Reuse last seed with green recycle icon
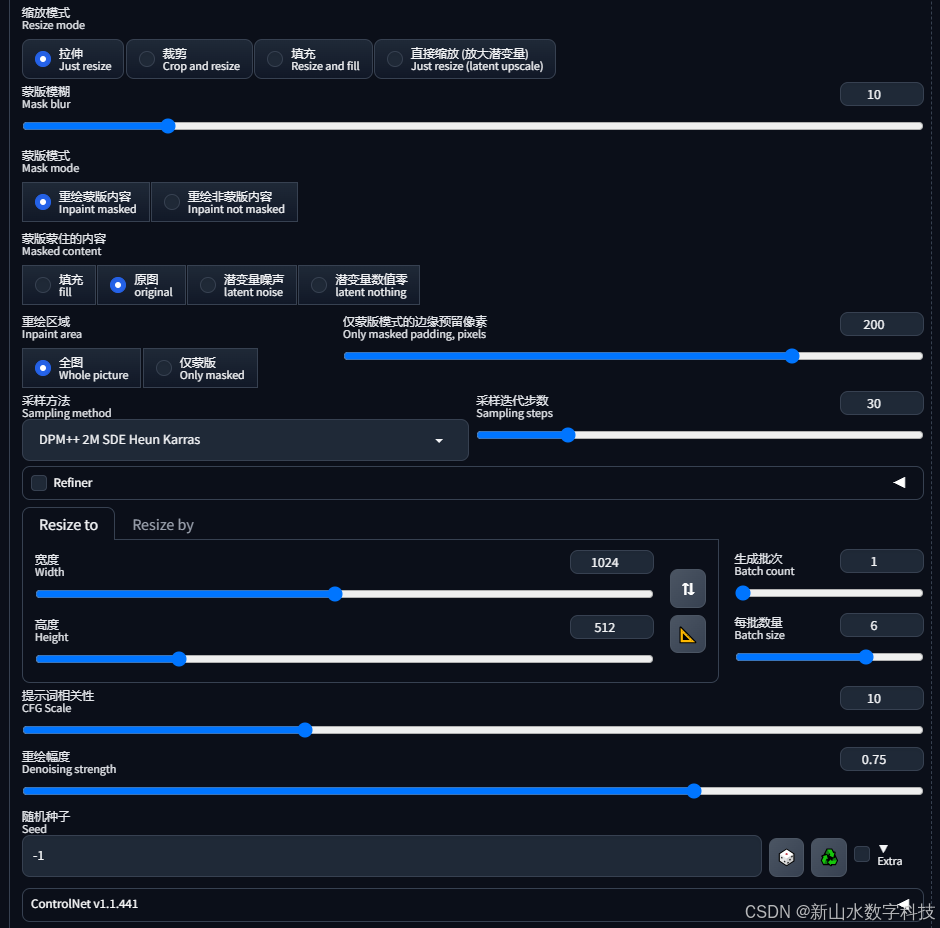This screenshot has width=940, height=928. point(828,857)
